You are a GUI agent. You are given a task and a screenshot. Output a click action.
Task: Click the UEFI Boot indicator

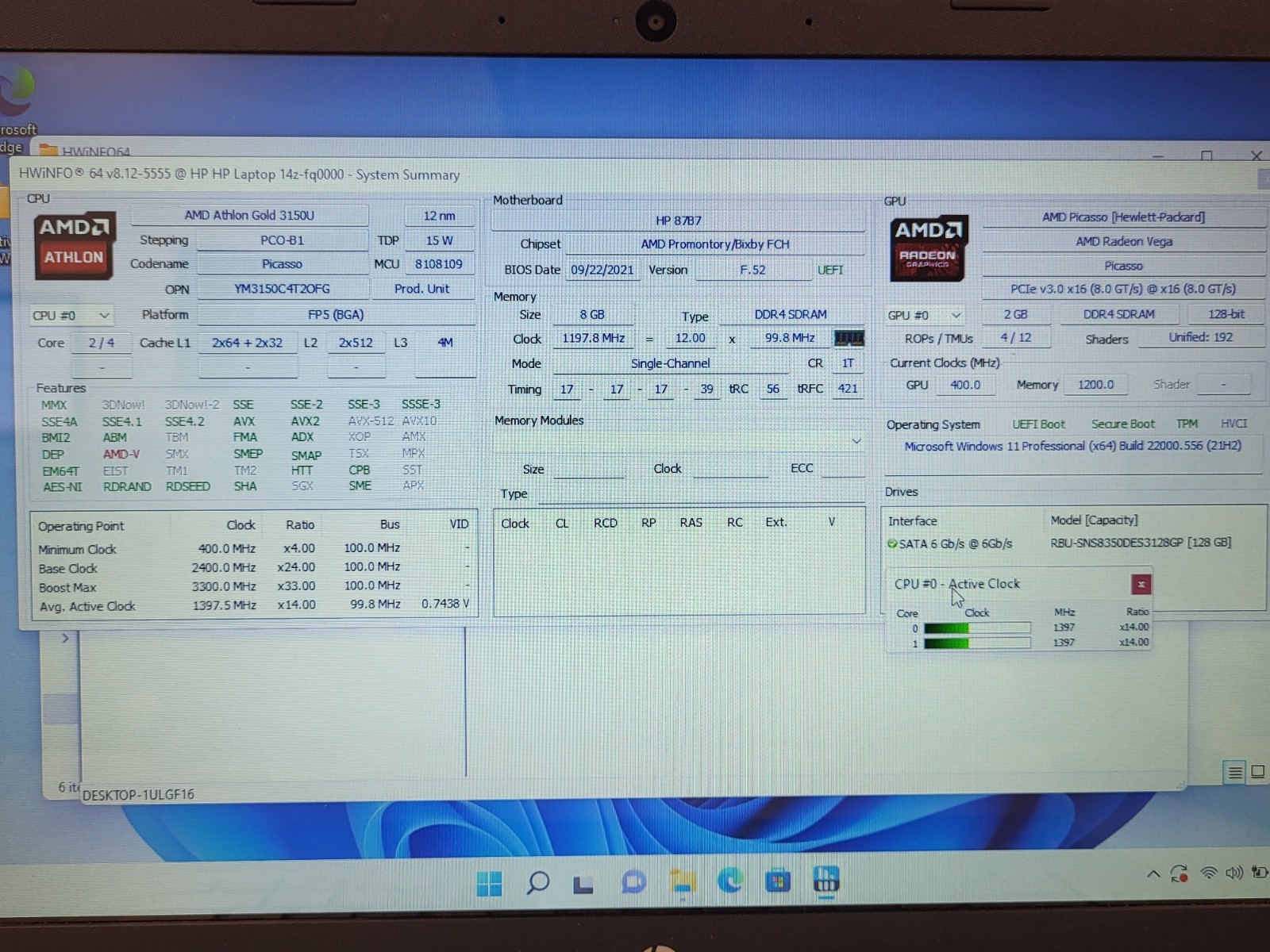coord(1038,424)
